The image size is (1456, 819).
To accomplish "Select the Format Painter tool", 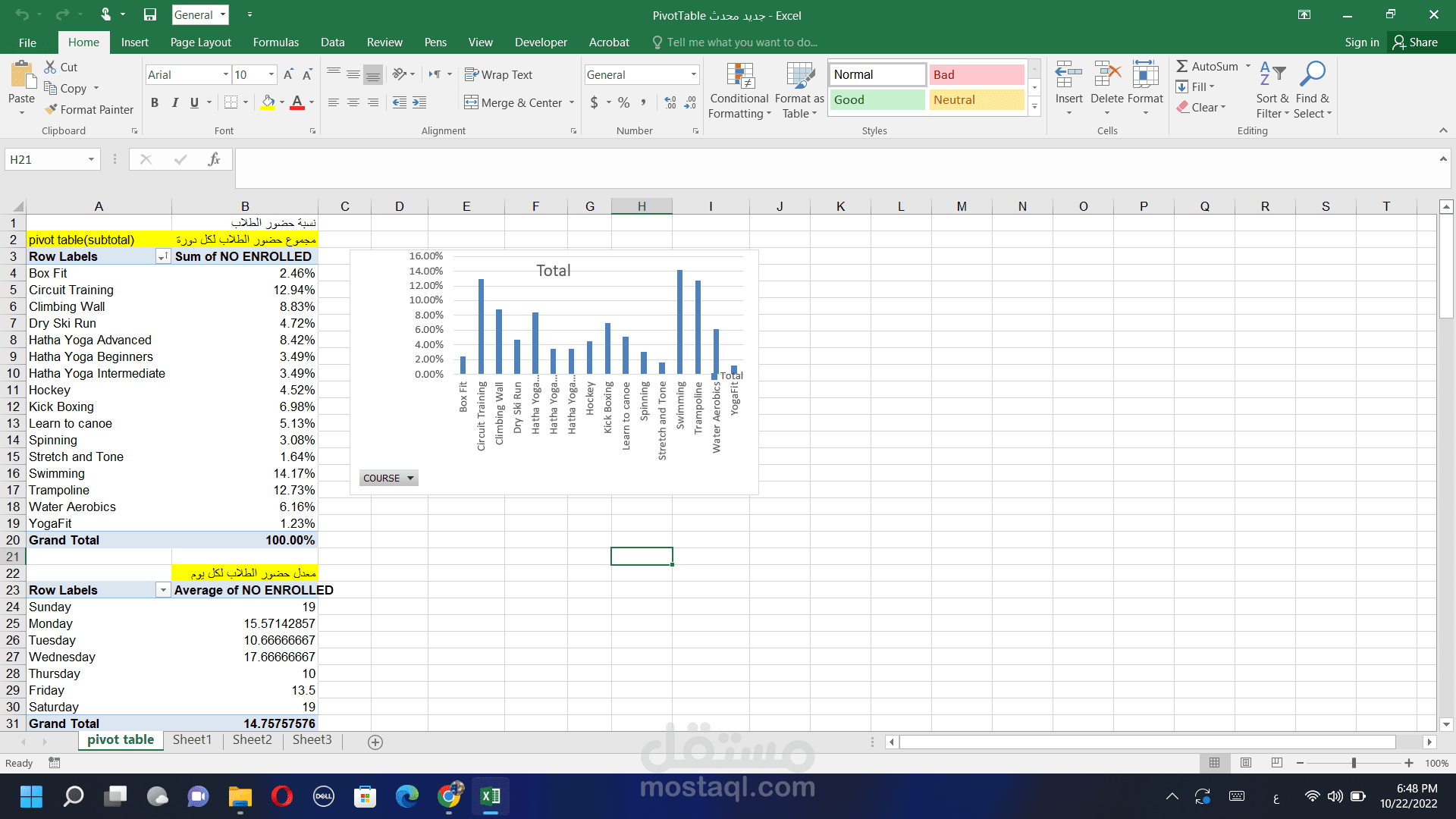I will click(x=89, y=109).
